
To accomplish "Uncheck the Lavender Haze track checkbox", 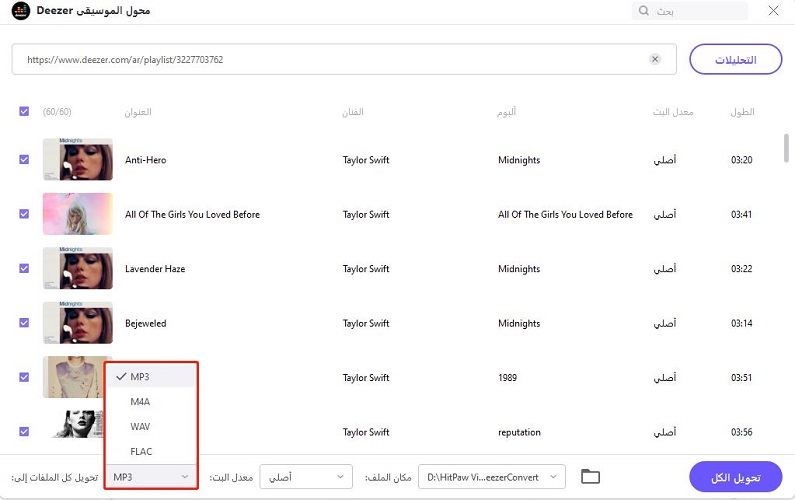I will (24, 268).
